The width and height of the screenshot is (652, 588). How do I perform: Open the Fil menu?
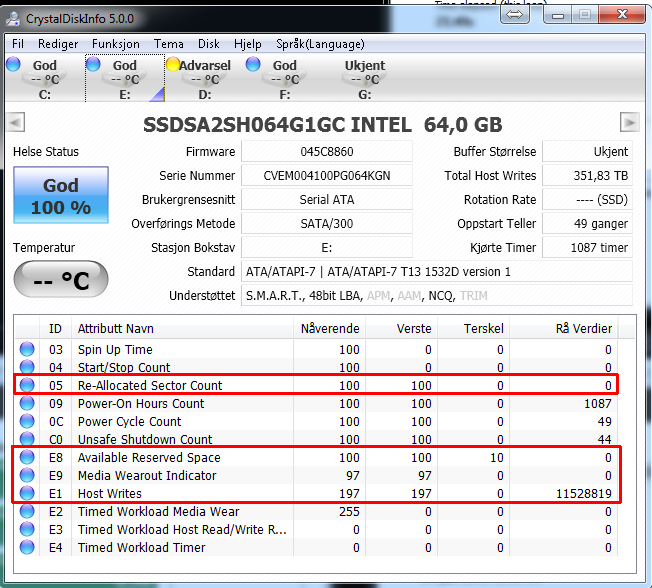pyautogui.click(x=18, y=44)
